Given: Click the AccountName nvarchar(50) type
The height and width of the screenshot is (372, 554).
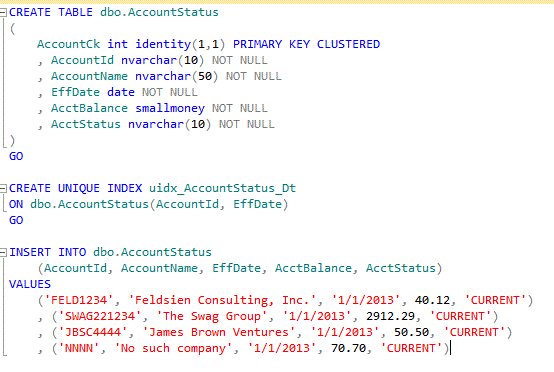Looking at the screenshot, I should point(176,76).
